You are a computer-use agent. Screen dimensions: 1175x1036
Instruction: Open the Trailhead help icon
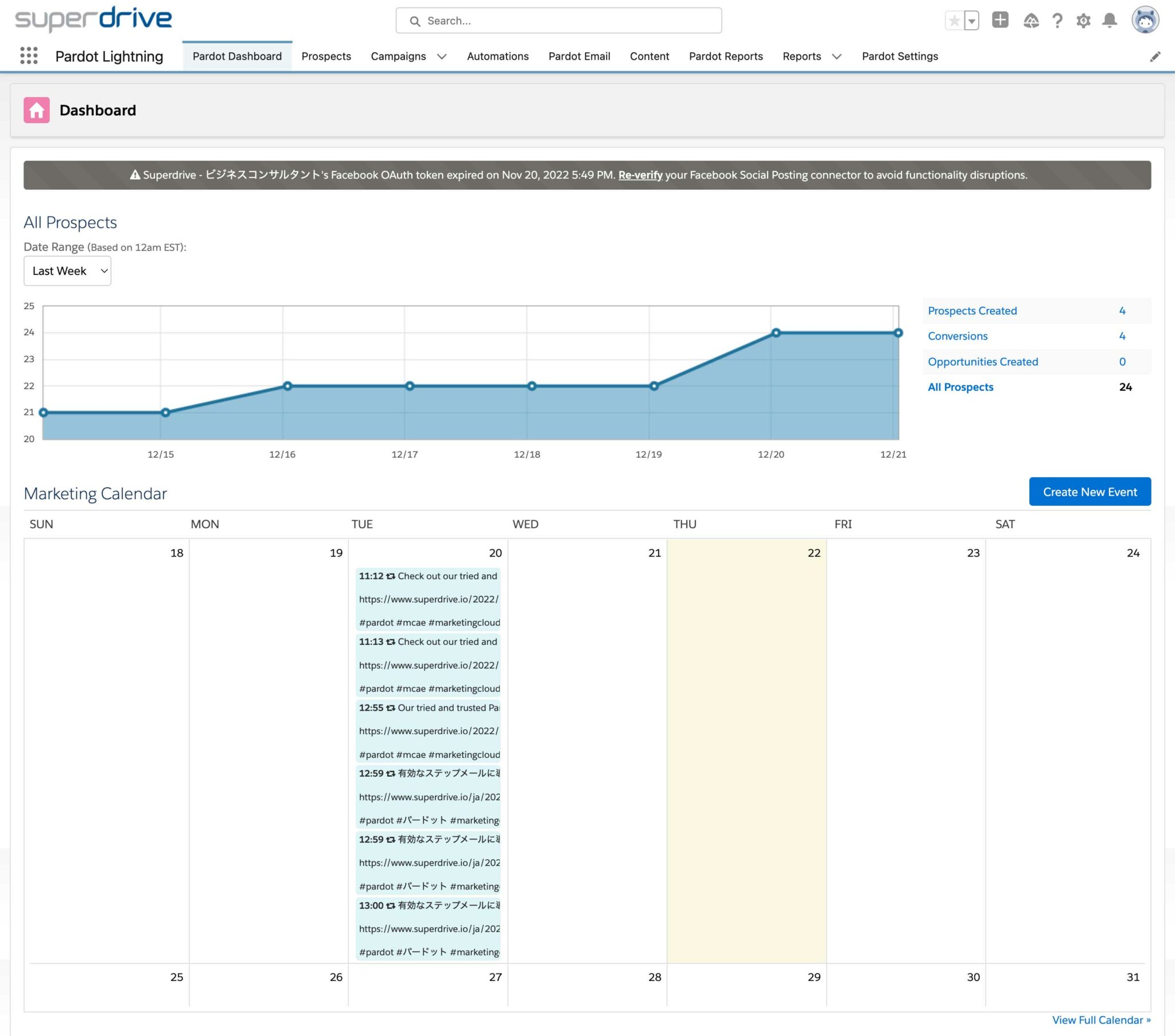[1029, 20]
